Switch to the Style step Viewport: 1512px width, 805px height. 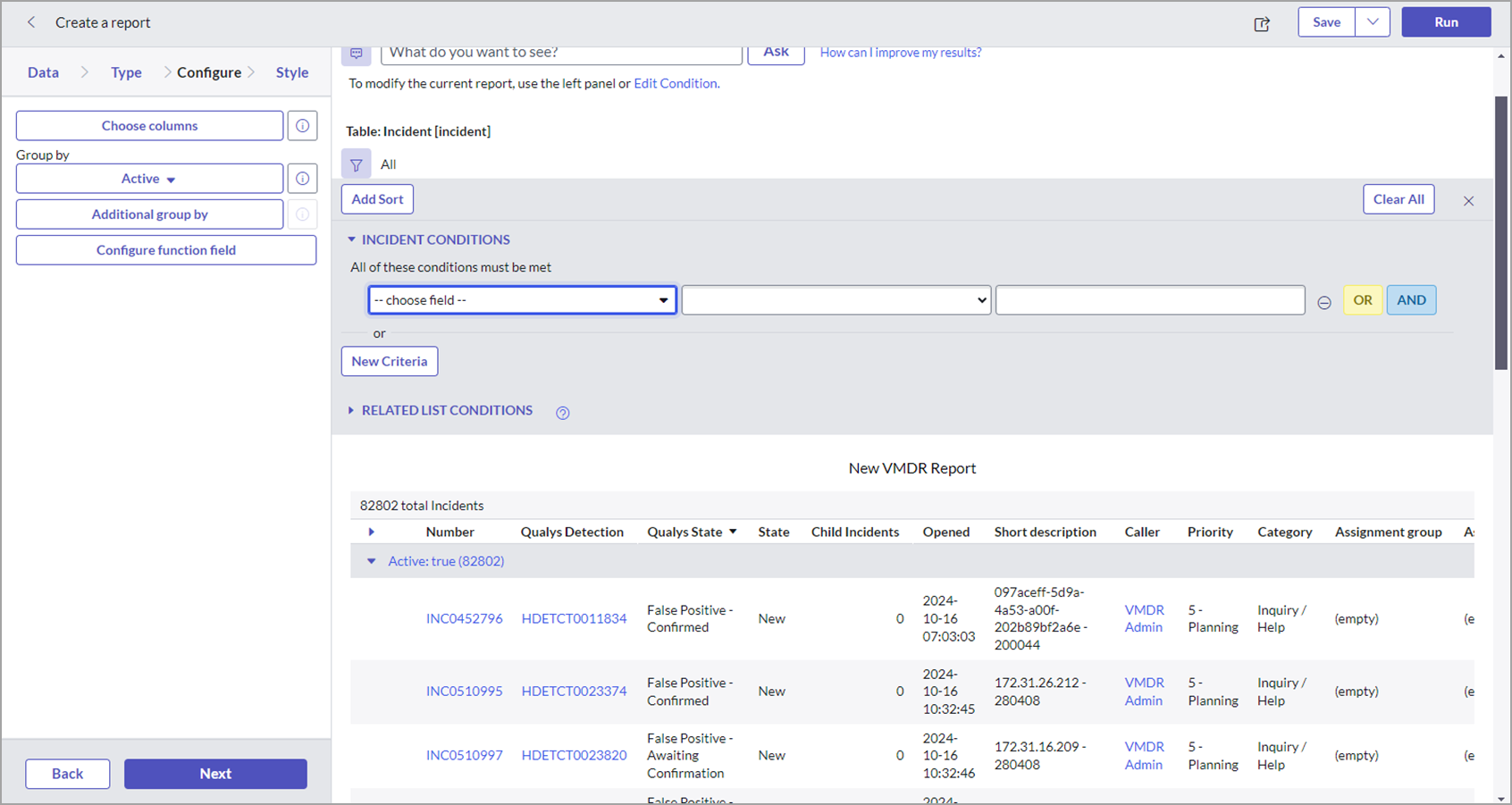pos(291,71)
